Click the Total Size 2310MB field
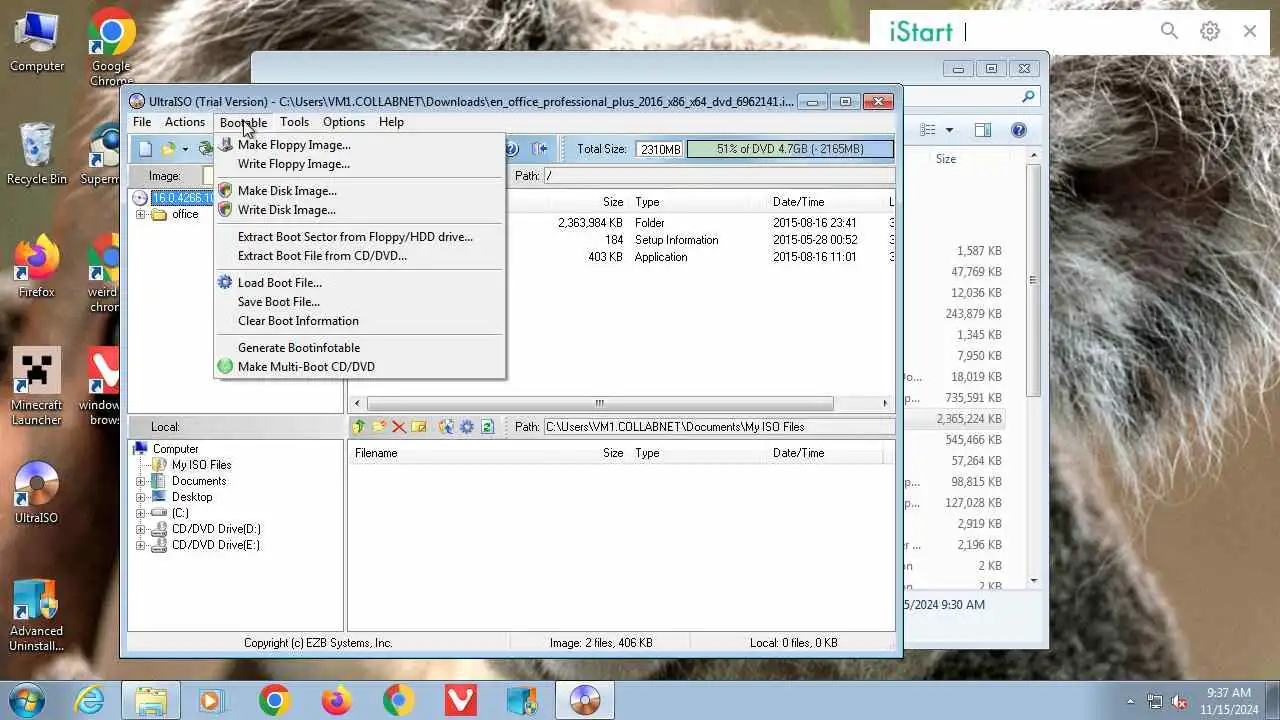 click(x=659, y=149)
